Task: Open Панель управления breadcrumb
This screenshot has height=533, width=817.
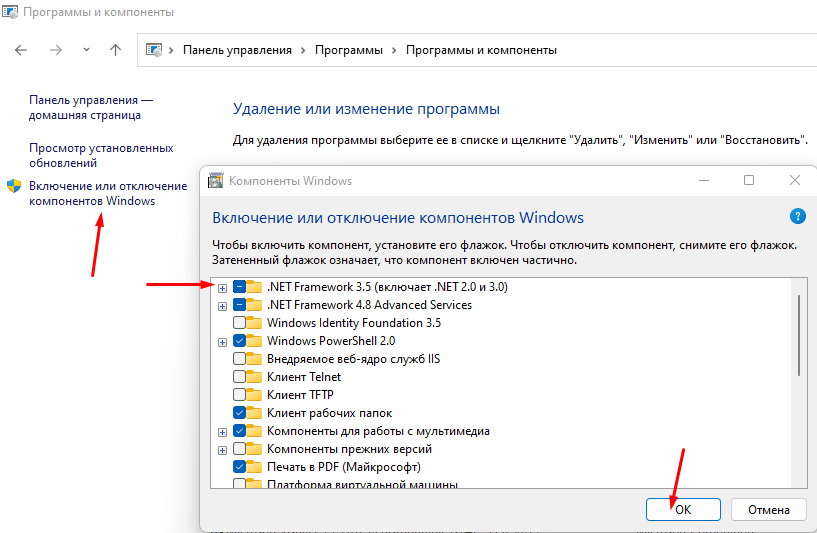Action: pyautogui.click(x=237, y=50)
